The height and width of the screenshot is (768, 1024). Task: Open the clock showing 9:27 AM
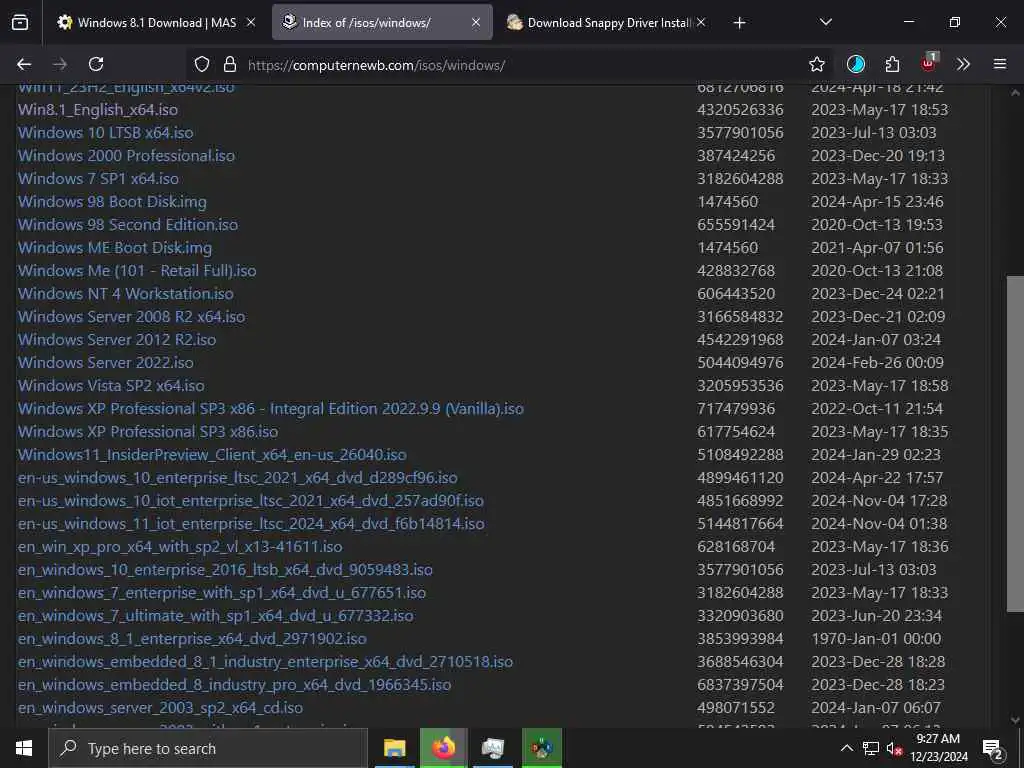coord(938,748)
